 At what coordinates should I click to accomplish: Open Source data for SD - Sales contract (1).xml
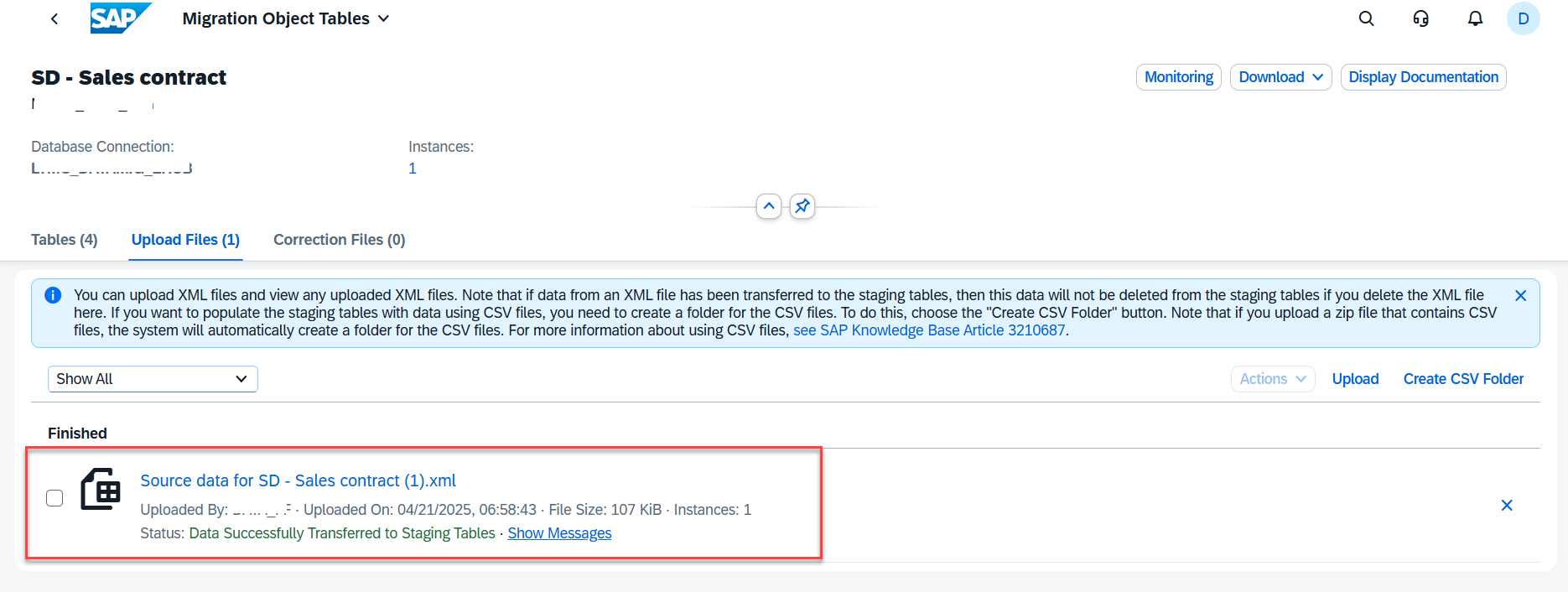pos(298,480)
